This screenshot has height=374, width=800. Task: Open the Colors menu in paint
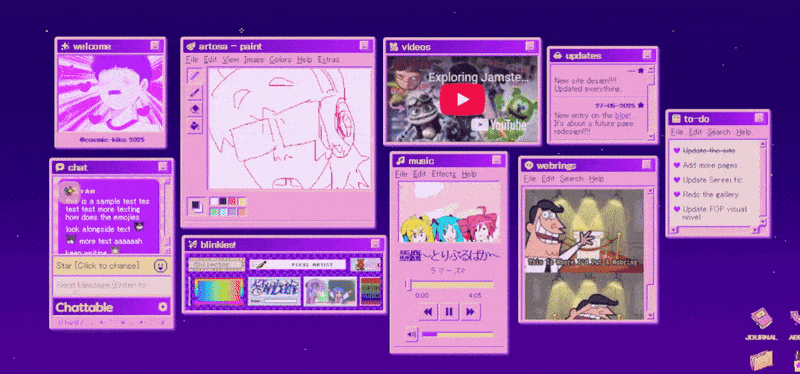281,60
